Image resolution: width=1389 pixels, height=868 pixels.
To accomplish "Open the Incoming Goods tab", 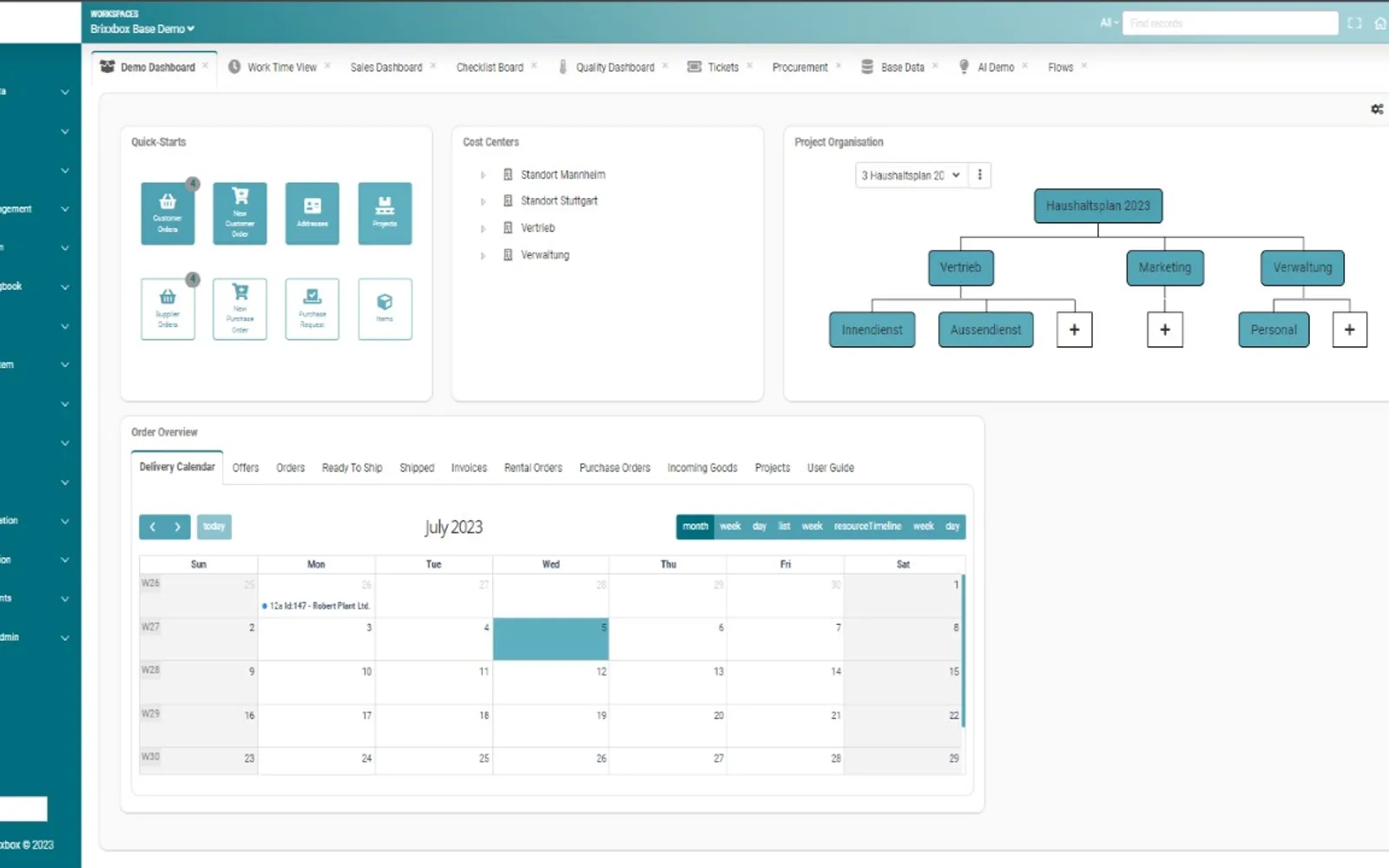I will coord(702,468).
